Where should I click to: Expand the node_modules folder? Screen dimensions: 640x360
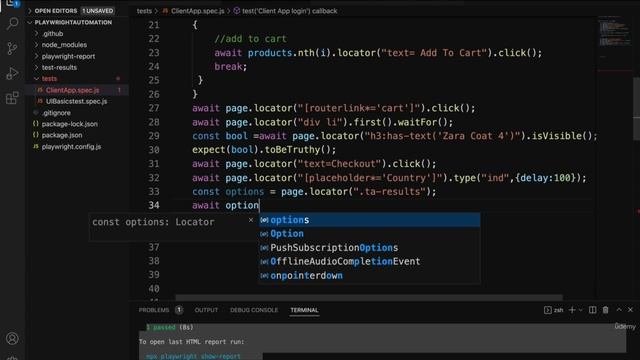click(x=64, y=44)
